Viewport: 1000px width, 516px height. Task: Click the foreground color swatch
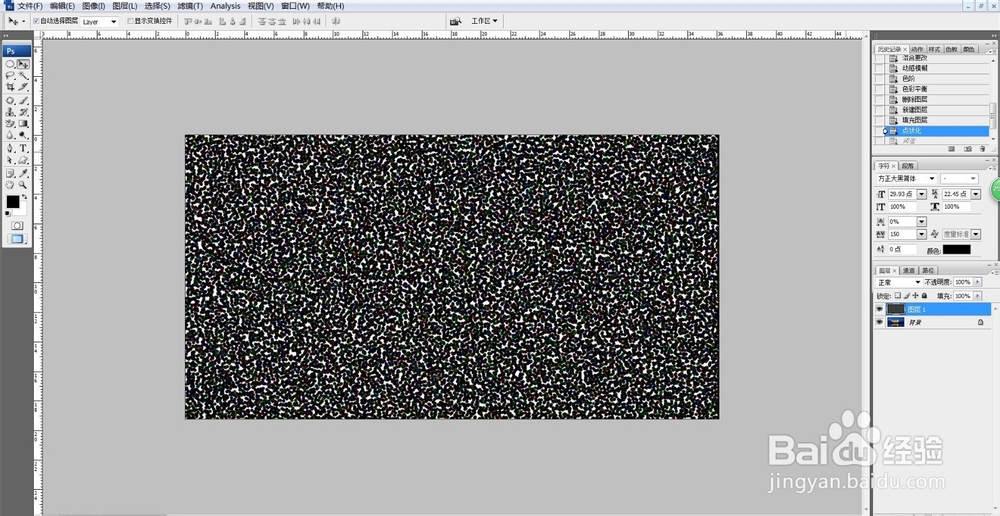pyautogui.click(x=13, y=202)
